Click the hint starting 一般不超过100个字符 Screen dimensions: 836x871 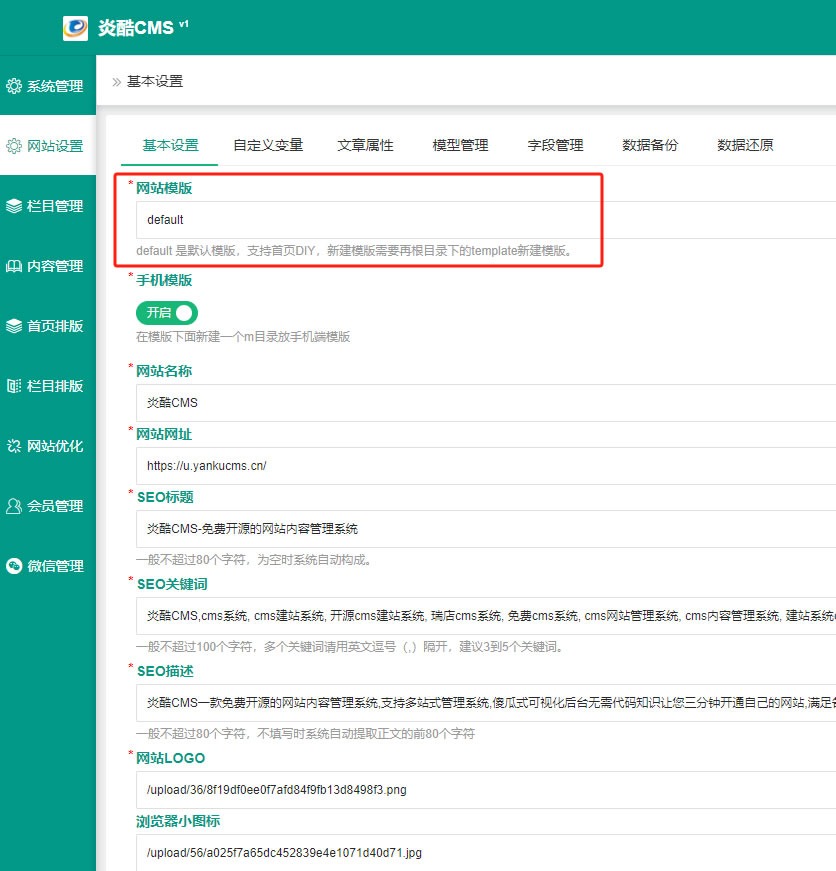[350, 647]
